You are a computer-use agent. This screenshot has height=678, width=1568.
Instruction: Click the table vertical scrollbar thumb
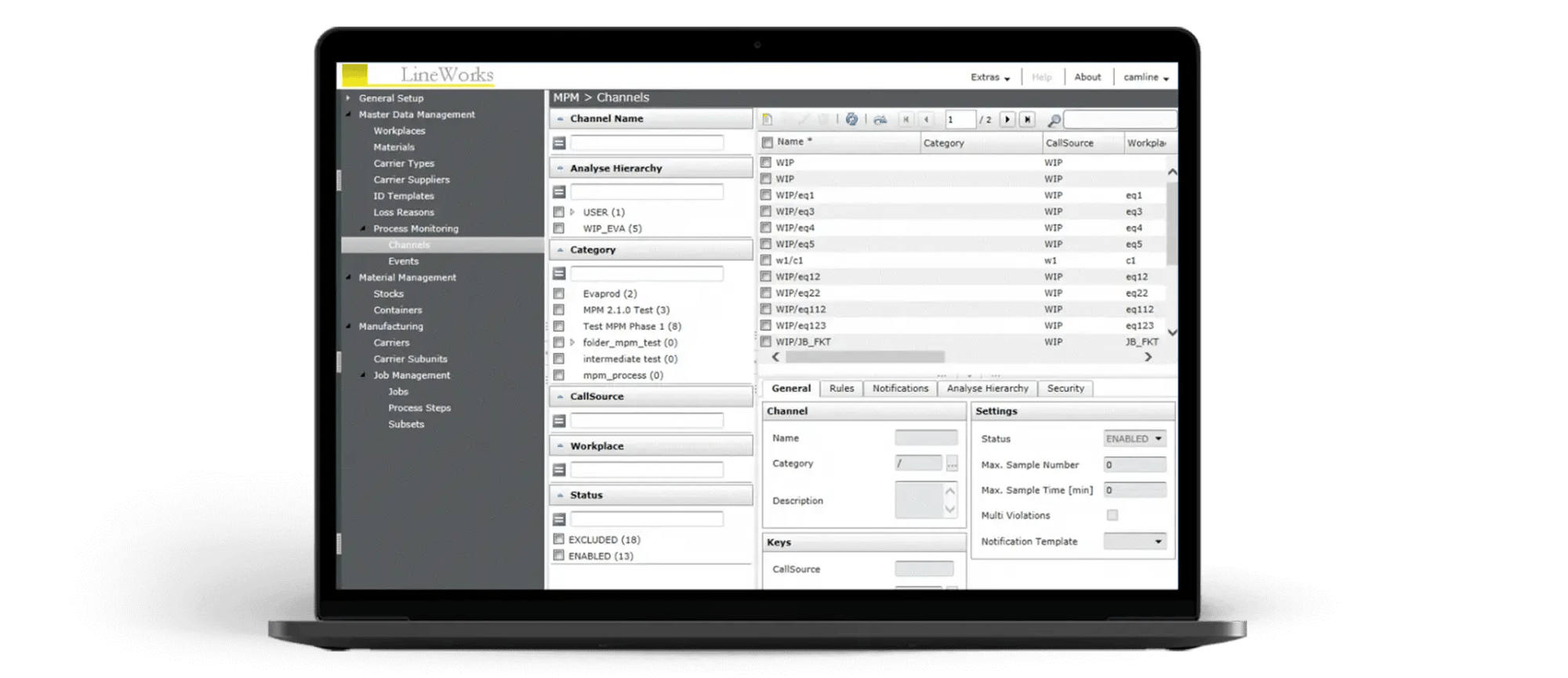click(x=1172, y=223)
